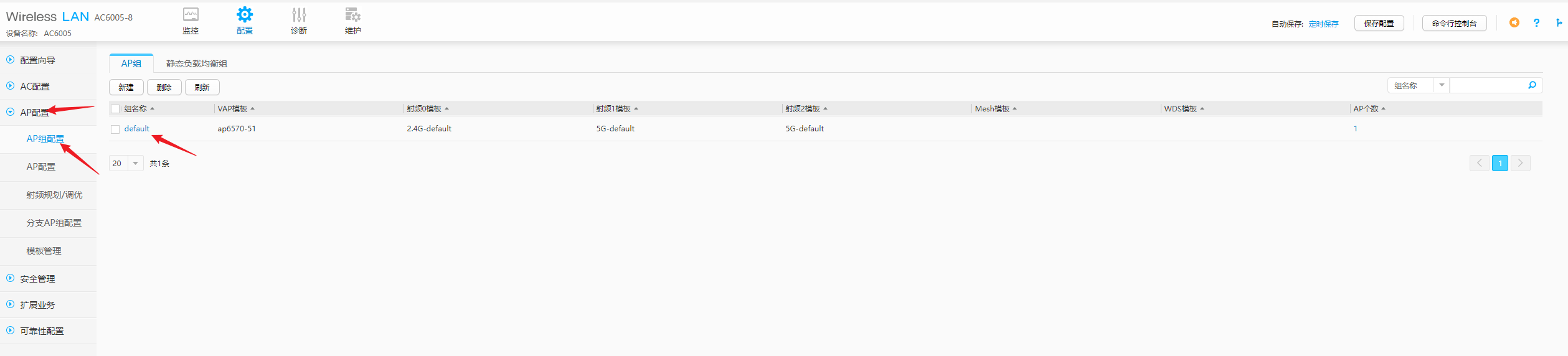Select 模板管理 in the sidebar
The image size is (1568, 356).
(x=44, y=251)
